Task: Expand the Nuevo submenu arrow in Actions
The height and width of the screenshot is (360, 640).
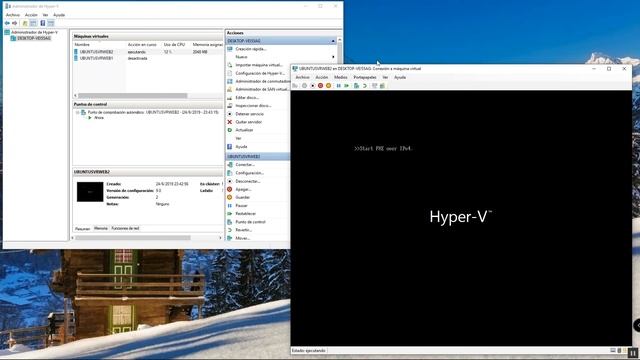Action: pyautogui.click(x=333, y=57)
